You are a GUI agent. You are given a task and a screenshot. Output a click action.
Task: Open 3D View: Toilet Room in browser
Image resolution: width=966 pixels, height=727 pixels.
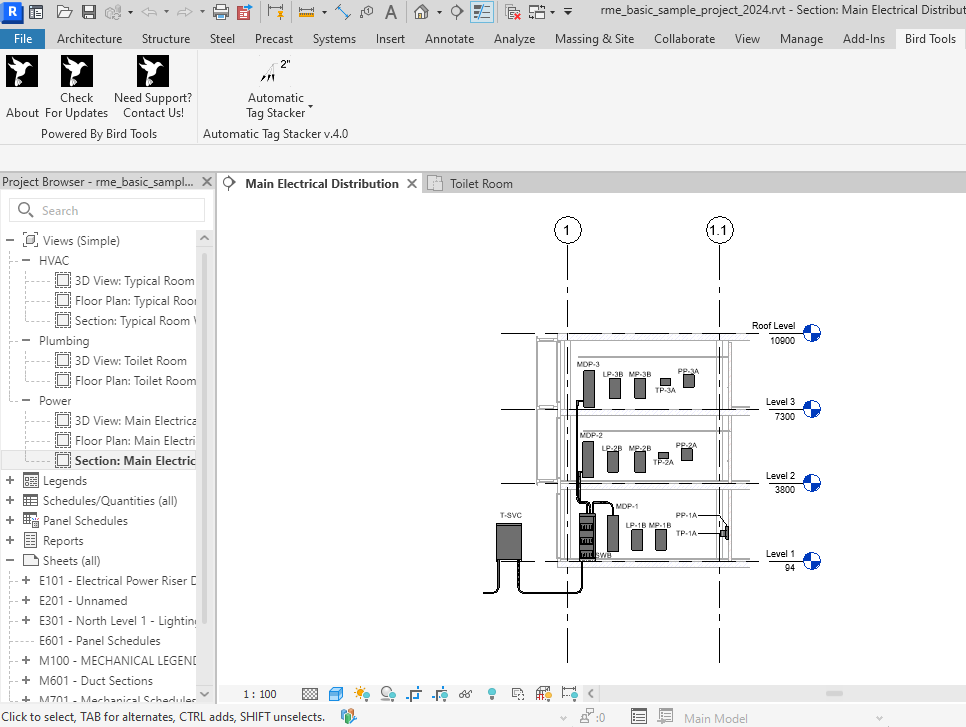pyautogui.click(x=130, y=361)
